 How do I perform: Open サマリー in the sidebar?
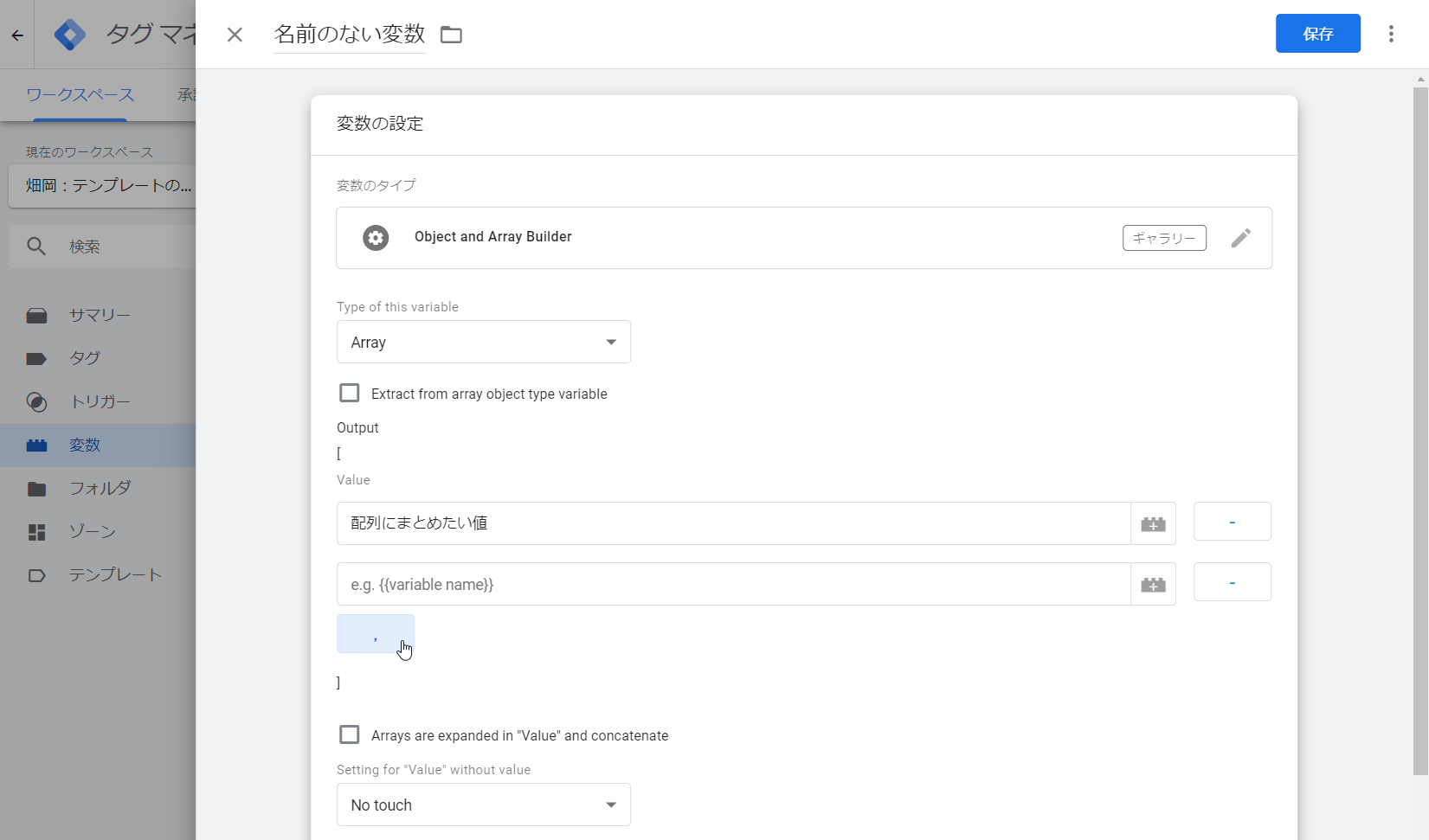click(x=98, y=316)
